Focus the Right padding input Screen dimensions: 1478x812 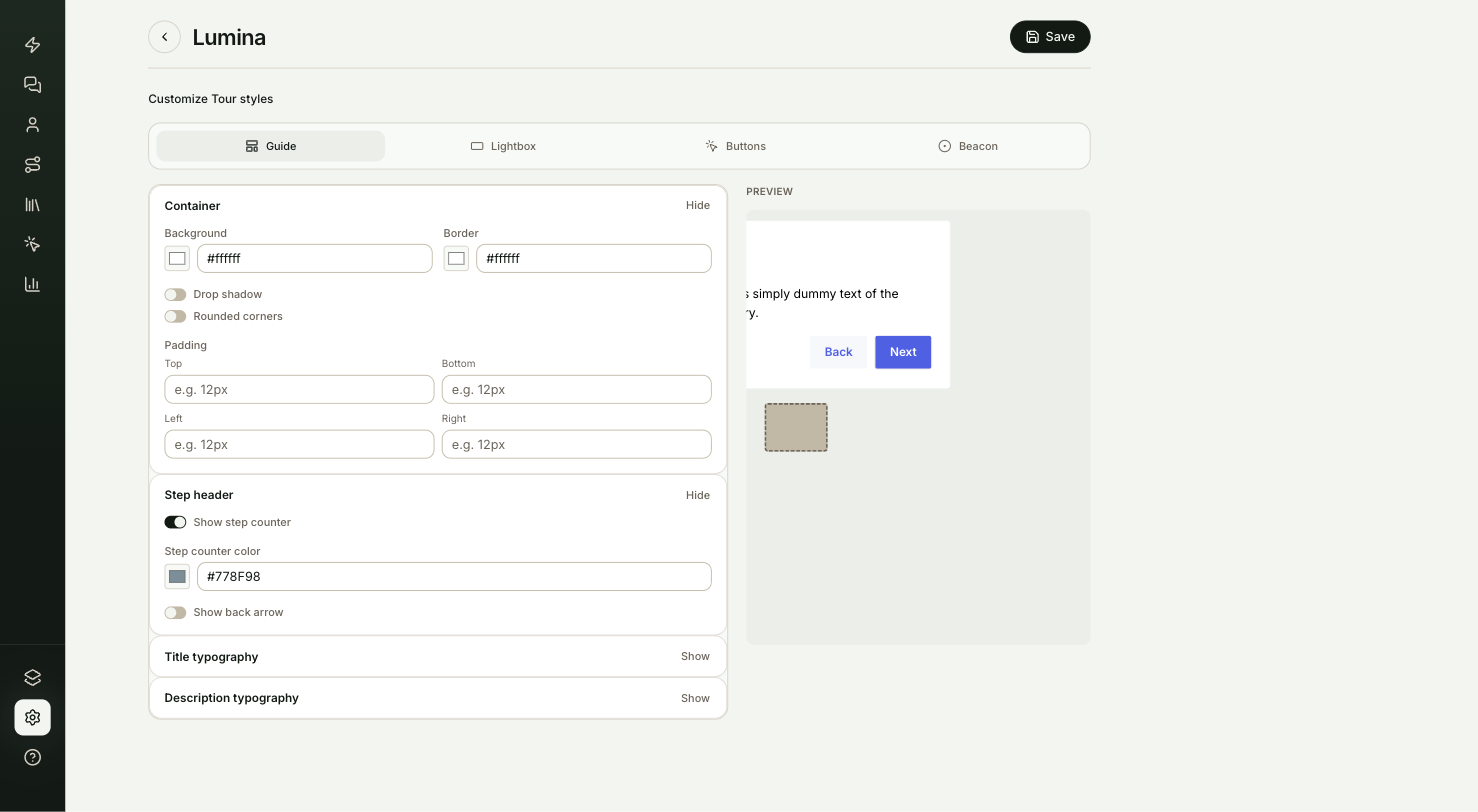(577, 444)
